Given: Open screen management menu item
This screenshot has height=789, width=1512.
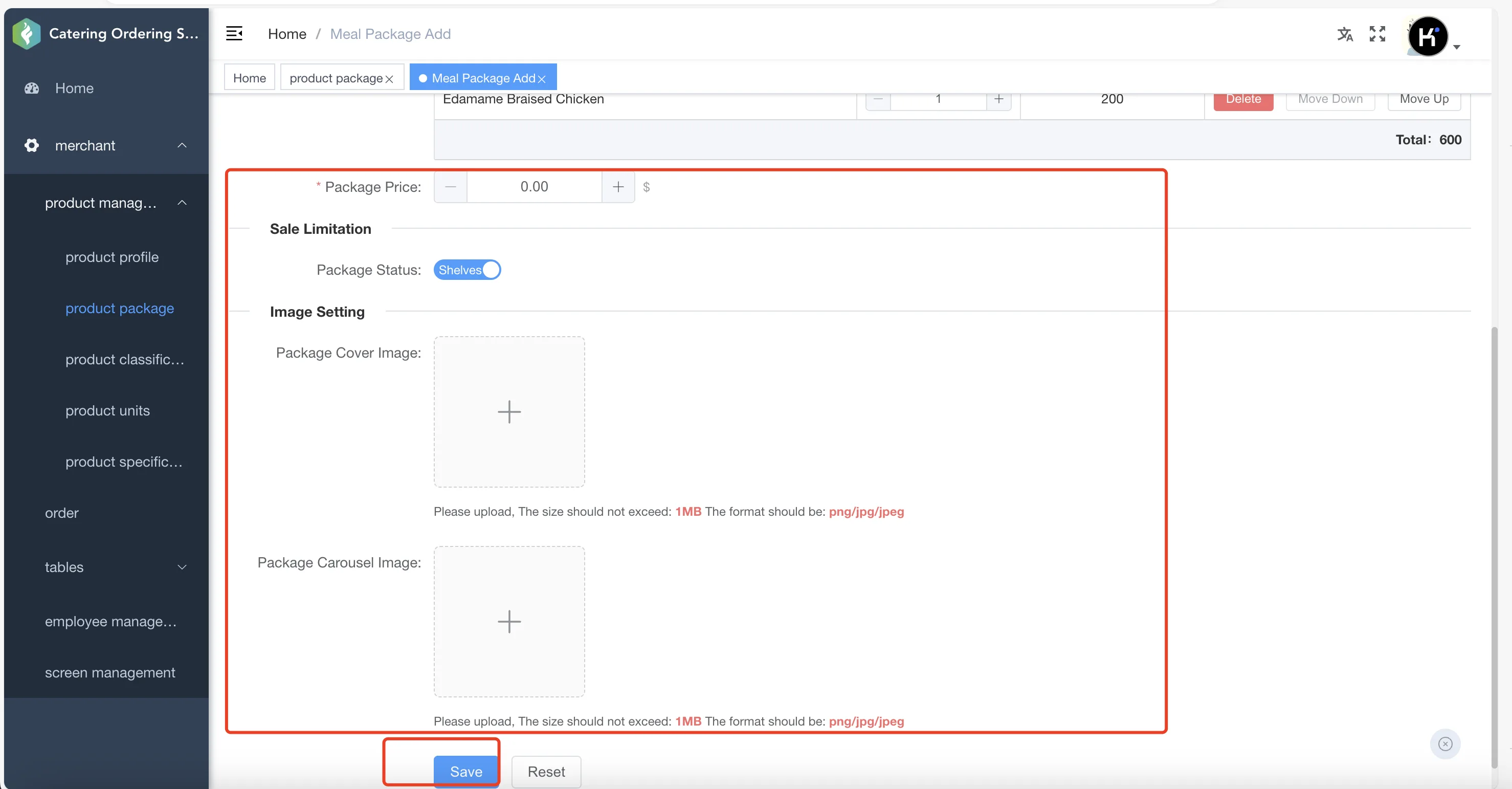Looking at the screenshot, I should [x=110, y=672].
